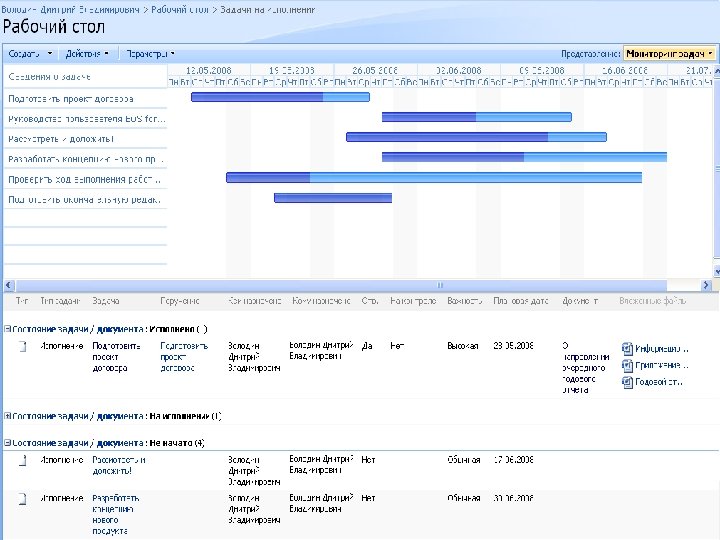Click the type icon of Рассмотреть и доложить row
The image size is (720, 540).
[21, 460]
